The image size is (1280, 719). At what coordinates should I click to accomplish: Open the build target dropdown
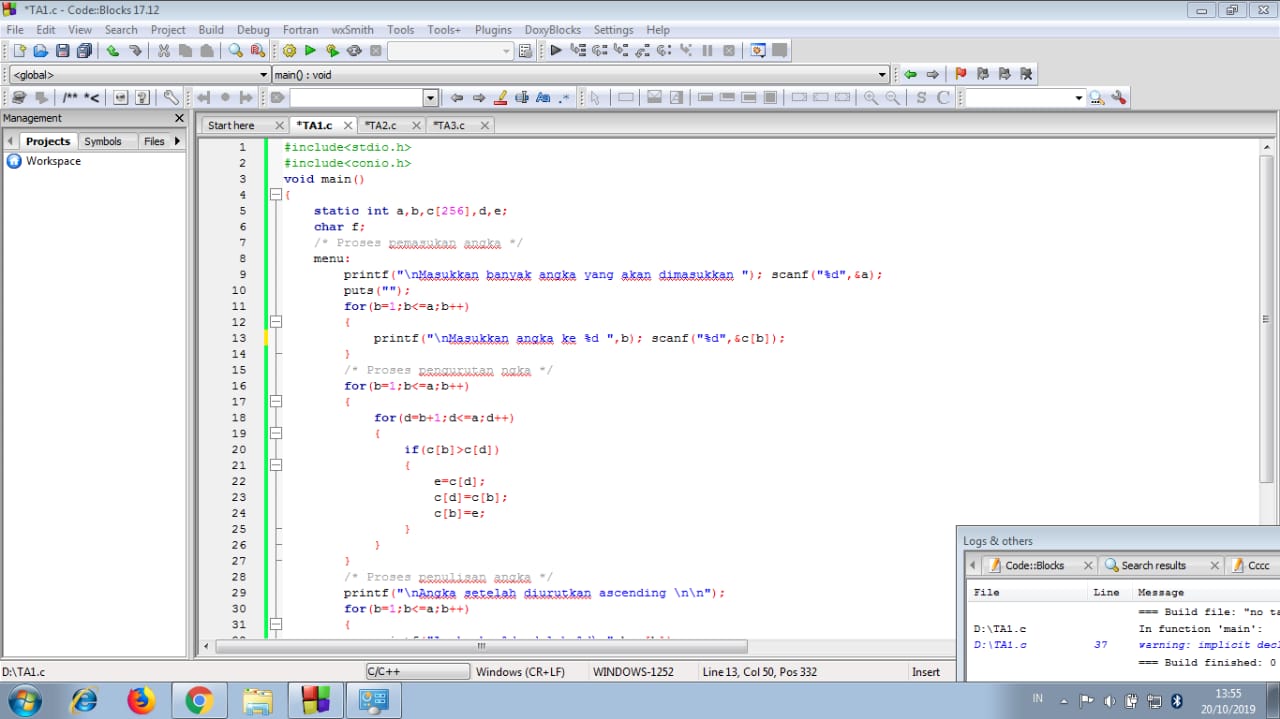(450, 51)
